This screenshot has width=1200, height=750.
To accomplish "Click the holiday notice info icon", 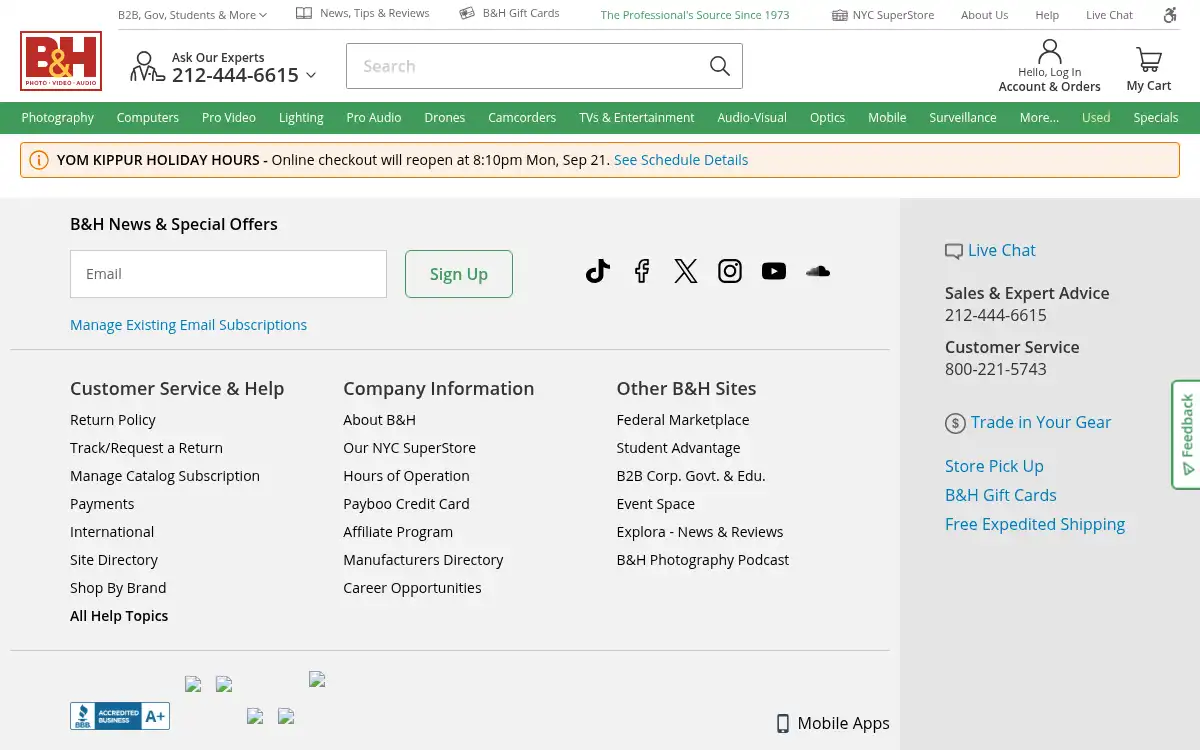I will click(x=39, y=160).
